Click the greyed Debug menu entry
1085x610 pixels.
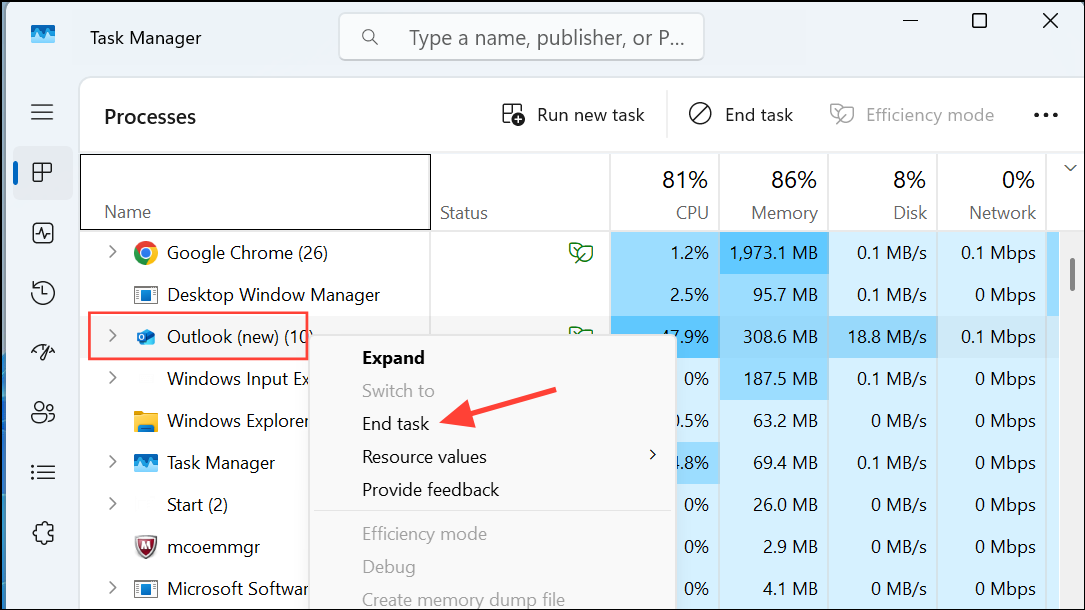388,567
